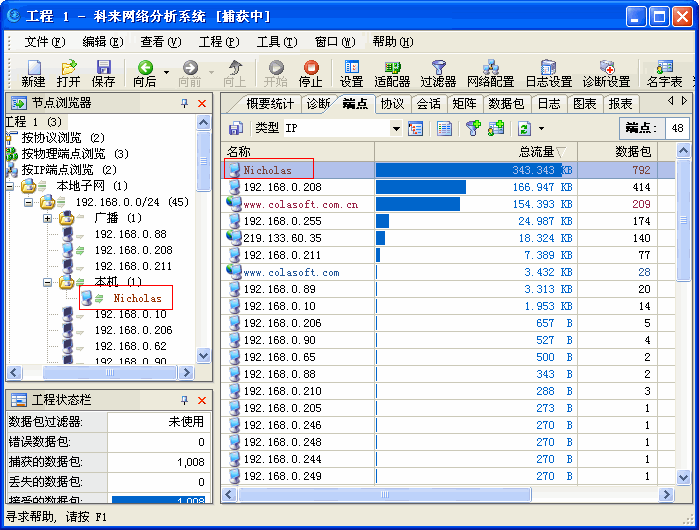Open the dropdown arrow beside 向后

tap(166, 72)
